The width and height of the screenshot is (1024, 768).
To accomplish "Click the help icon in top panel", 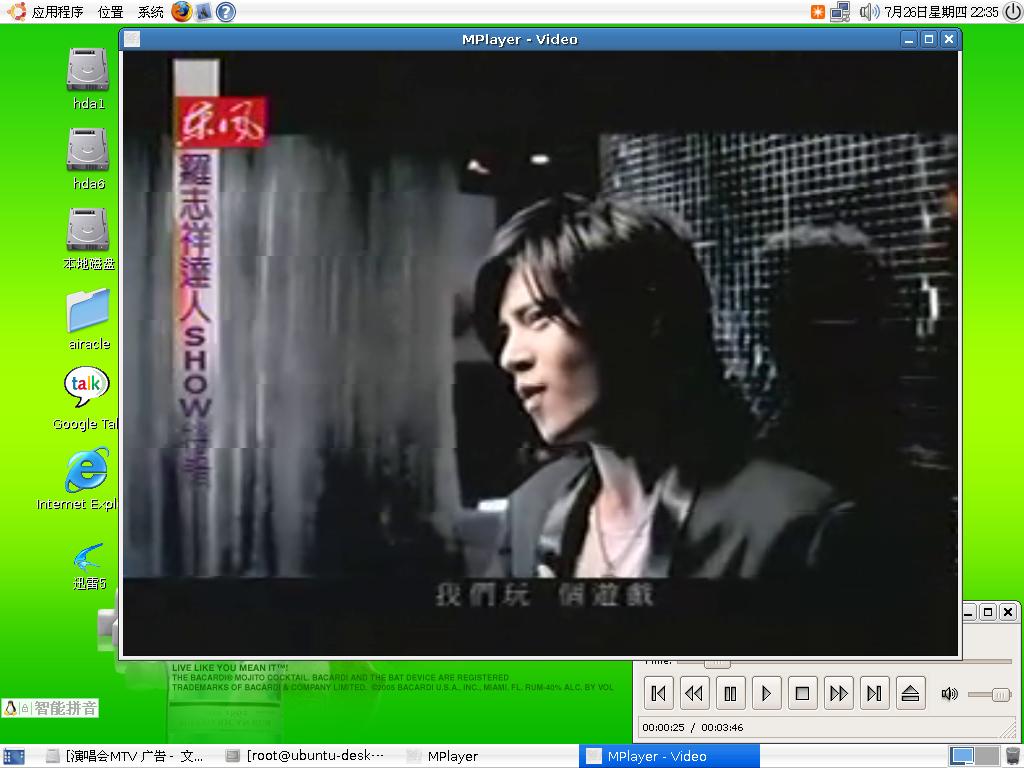I will point(226,12).
